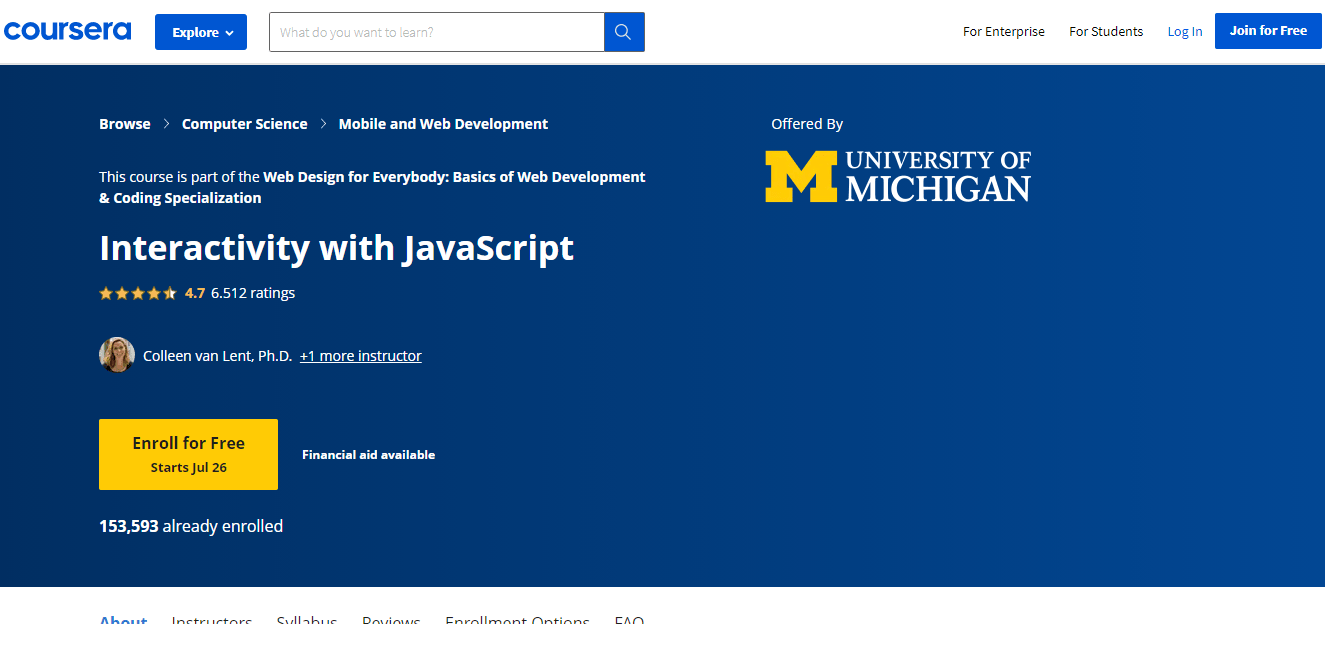
Task: Click the star rating icons
Action: tap(138, 293)
